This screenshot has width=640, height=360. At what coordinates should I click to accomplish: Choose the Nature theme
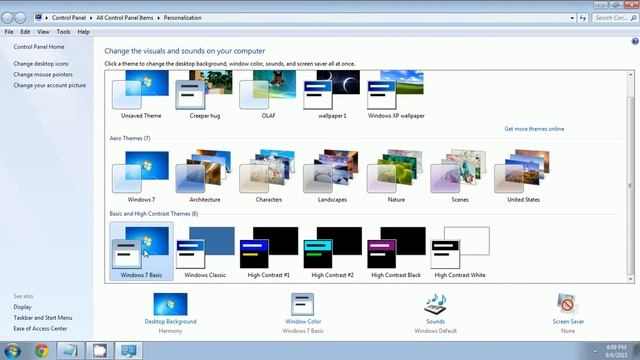[396, 176]
